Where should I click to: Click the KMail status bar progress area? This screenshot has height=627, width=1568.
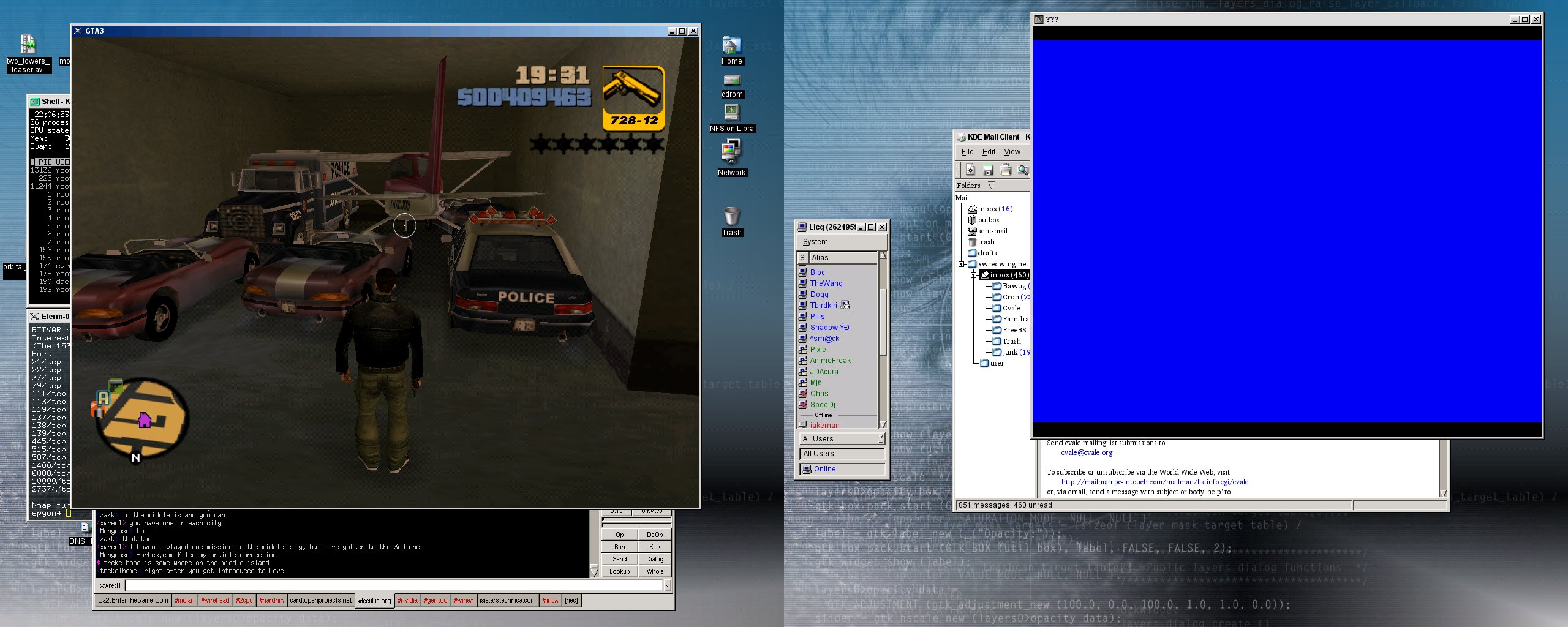tap(1400, 505)
